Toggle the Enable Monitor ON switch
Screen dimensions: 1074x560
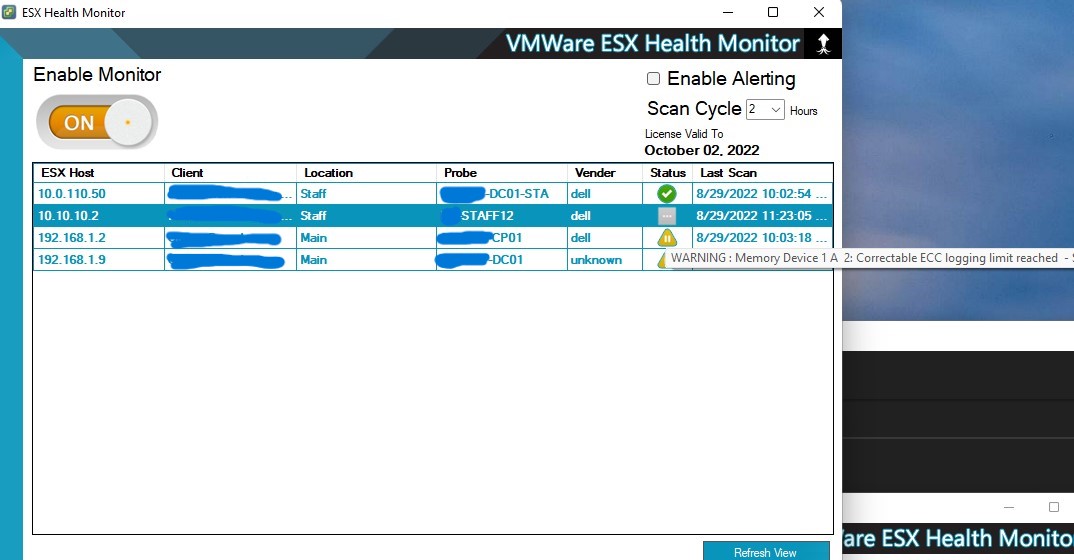click(97, 122)
